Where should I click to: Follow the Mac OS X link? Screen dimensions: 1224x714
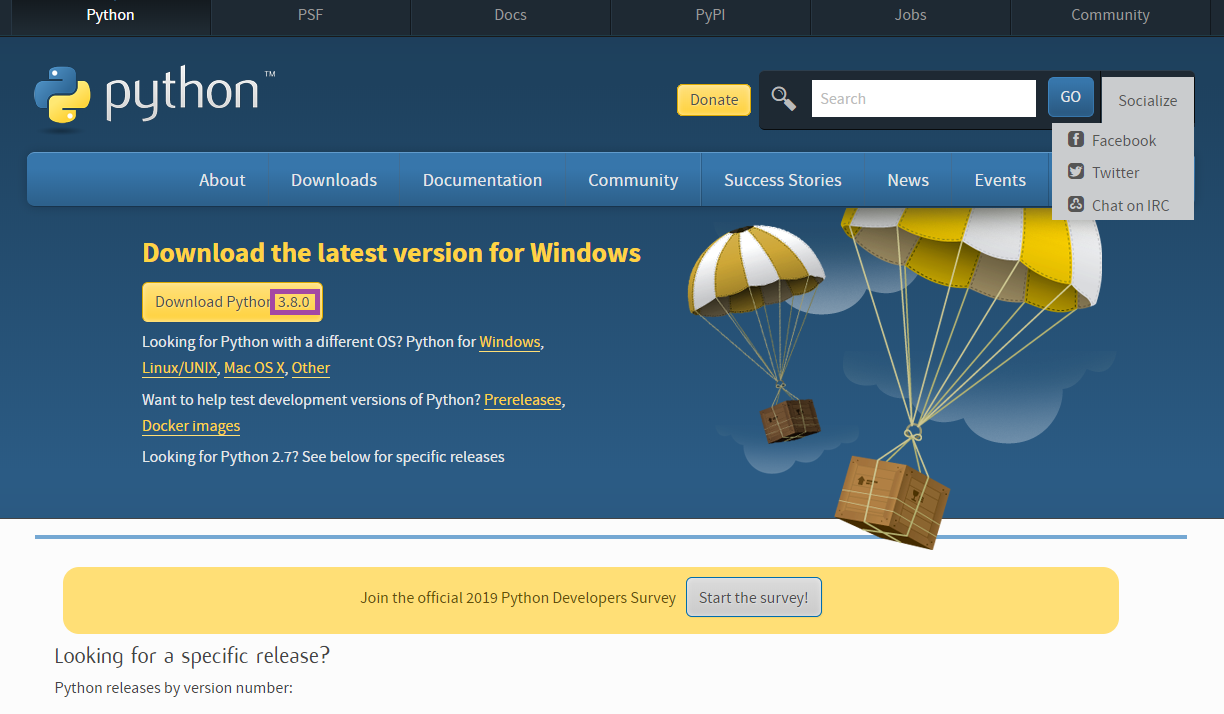coord(255,368)
